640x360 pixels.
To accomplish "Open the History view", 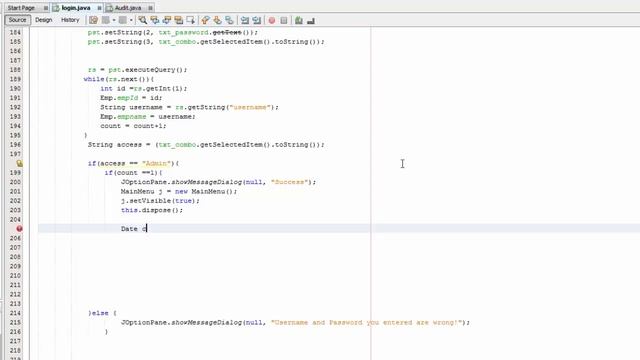I will 70,20.
